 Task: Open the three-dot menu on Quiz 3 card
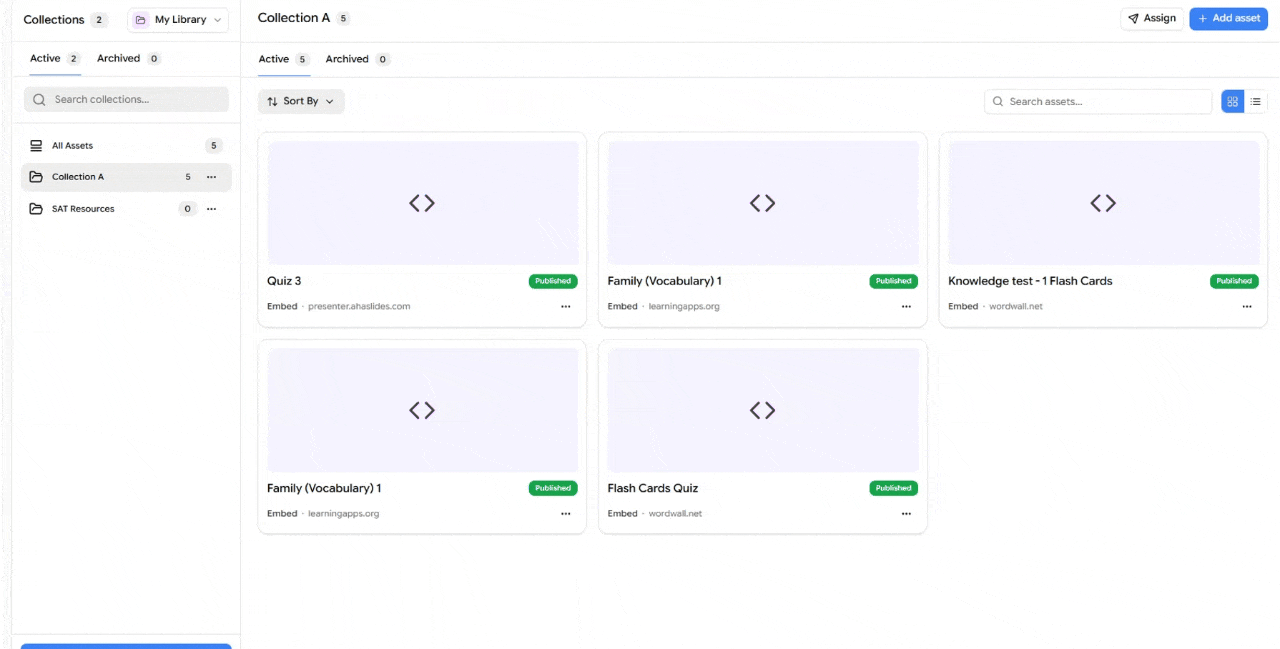click(x=565, y=306)
